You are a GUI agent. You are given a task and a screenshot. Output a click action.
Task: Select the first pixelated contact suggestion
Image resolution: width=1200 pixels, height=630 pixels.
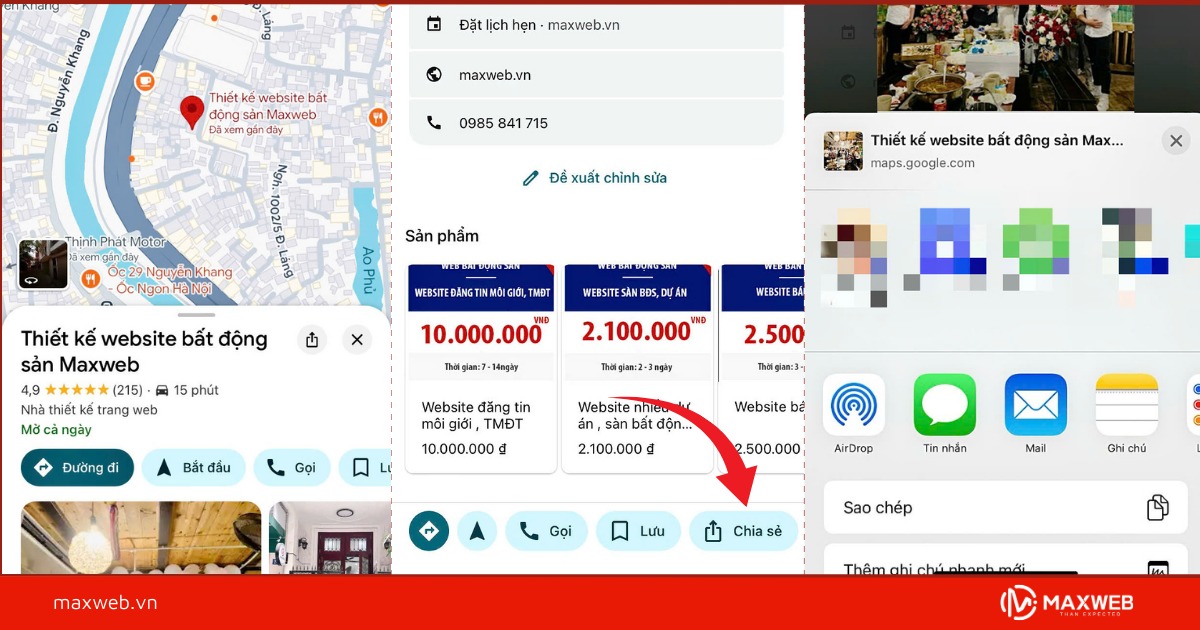854,258
